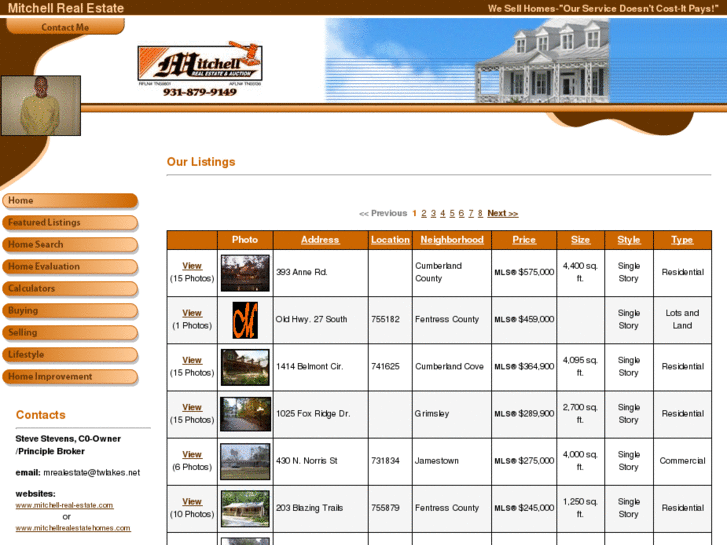
Task: Sort listings by Address column
Action: click(x=320, y=240)
